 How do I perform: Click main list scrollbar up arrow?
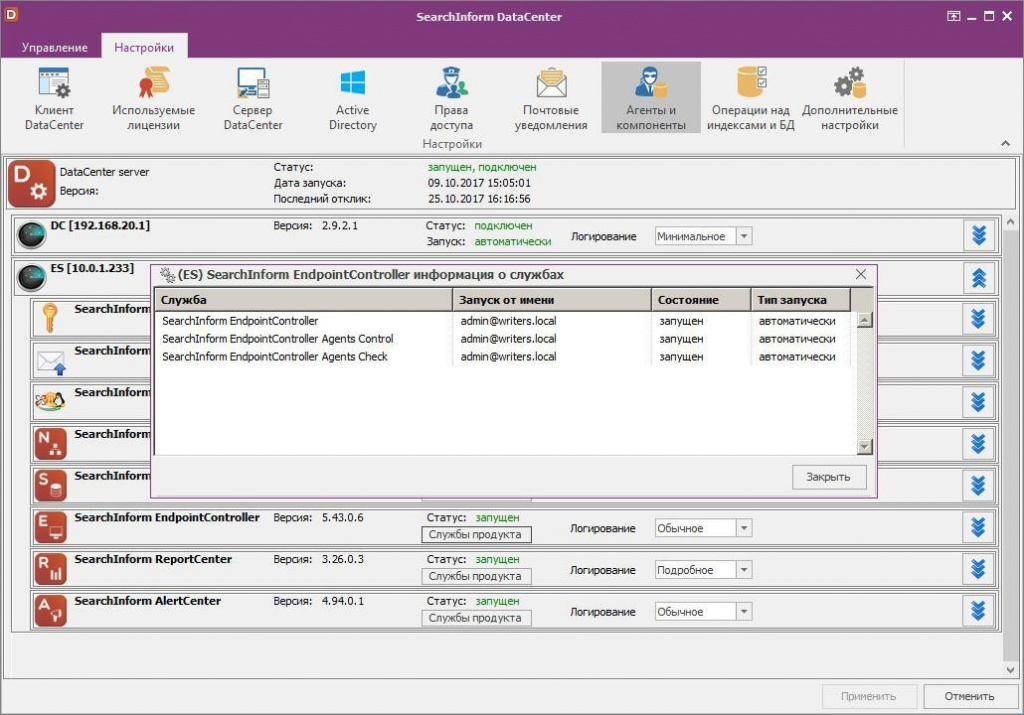point(1011,223)
